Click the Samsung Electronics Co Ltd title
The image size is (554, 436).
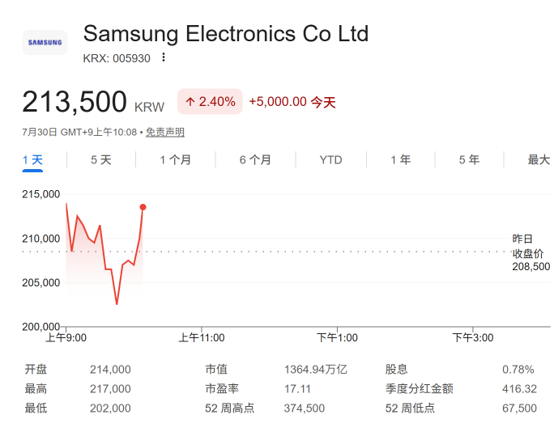click(226, 34)
